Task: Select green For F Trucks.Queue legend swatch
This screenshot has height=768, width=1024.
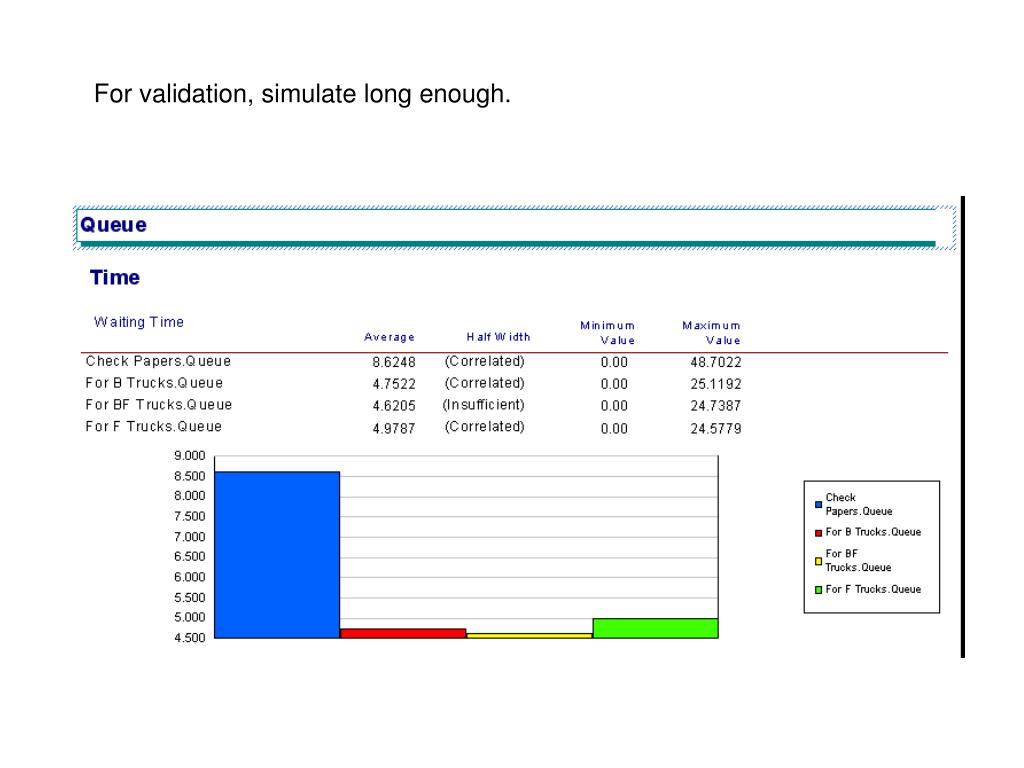Action: click(x=818, y=590)
